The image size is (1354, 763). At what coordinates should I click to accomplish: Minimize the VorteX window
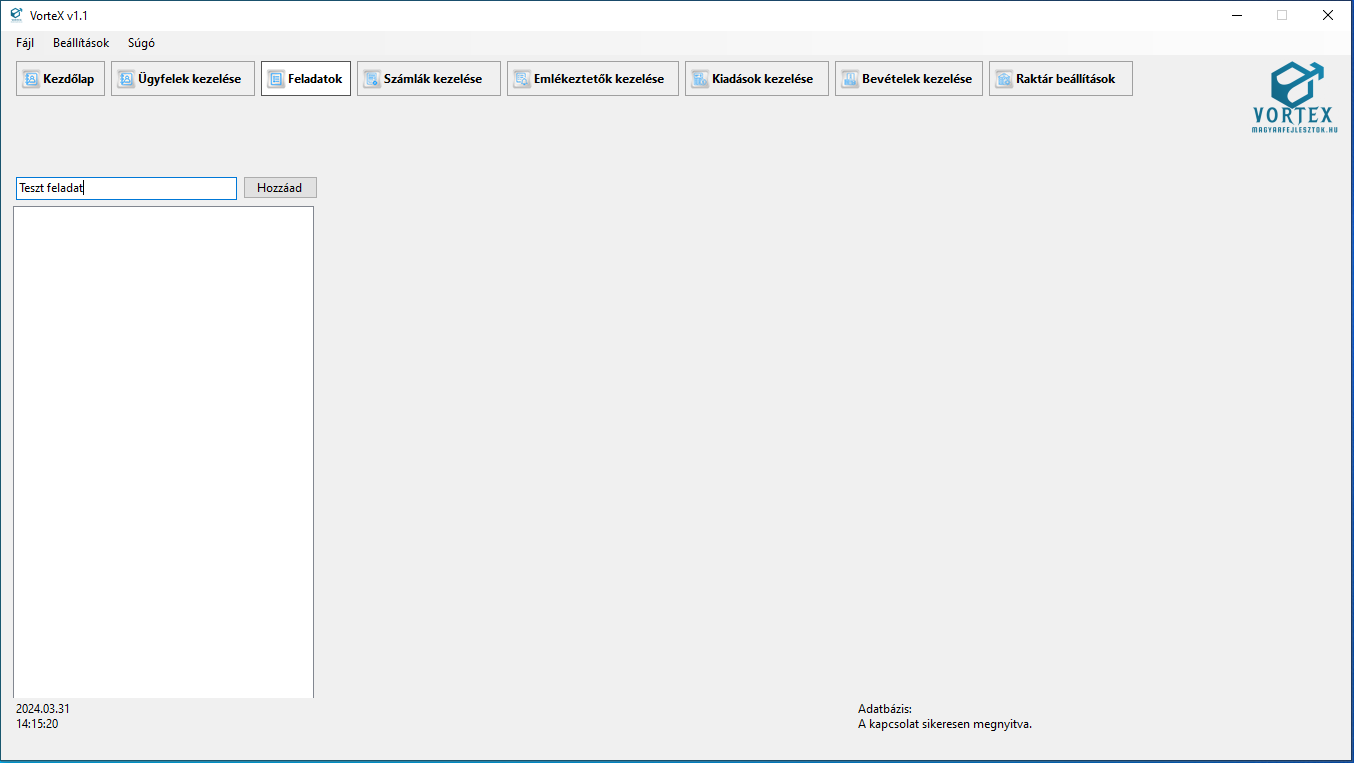(x=1237, y=15)
